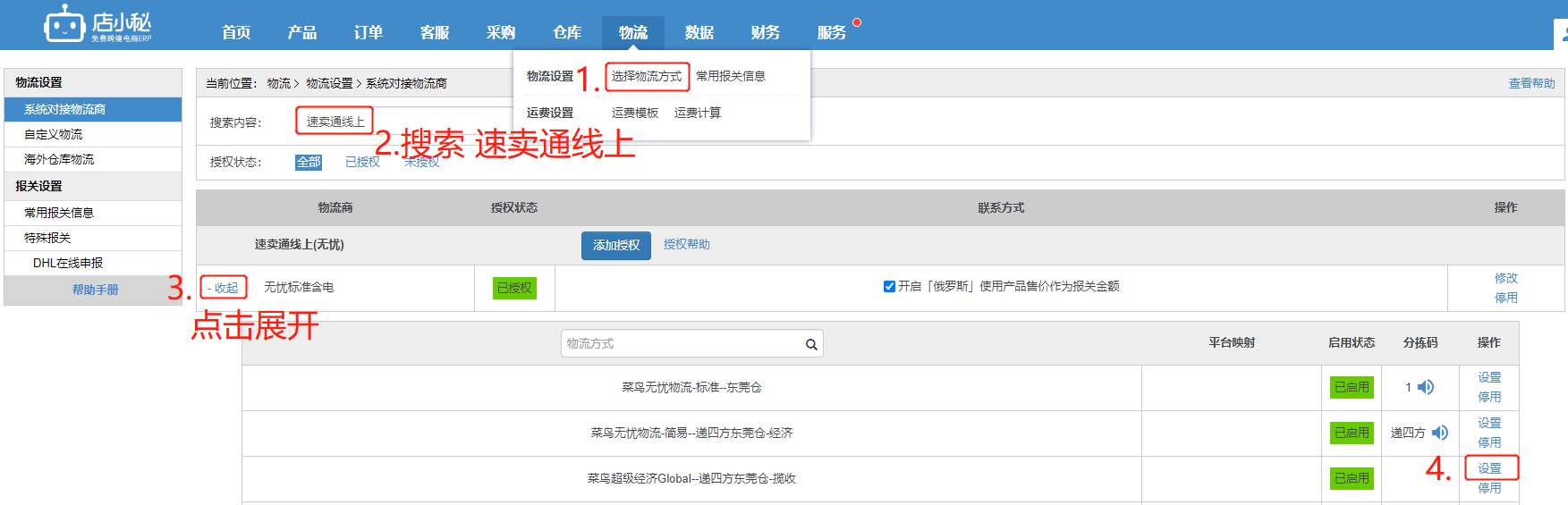1568x505 pixels.
Task: Filter by 已授权 authorization status
Action: pyautogui.click(x=362, y=162)
